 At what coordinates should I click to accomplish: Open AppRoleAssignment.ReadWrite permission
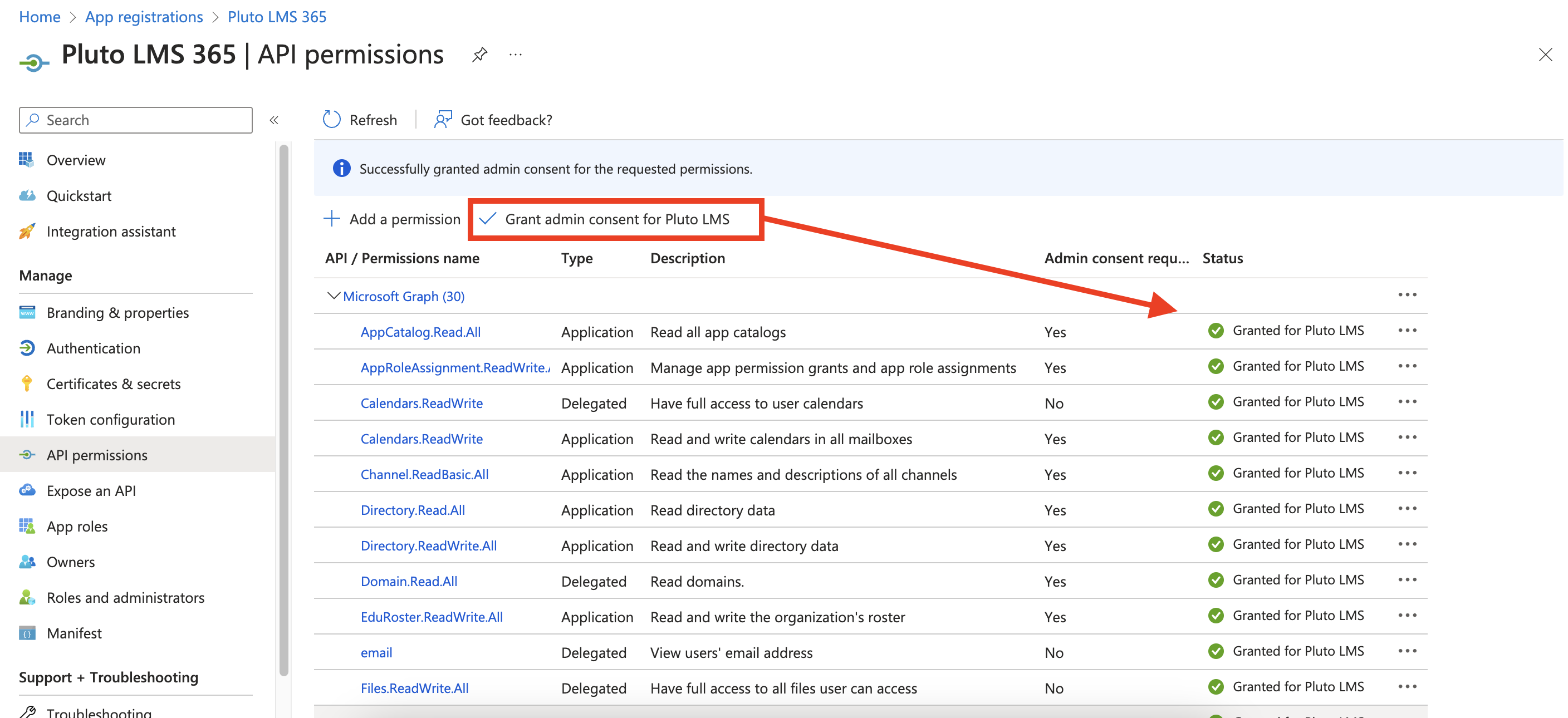(455, 367)
